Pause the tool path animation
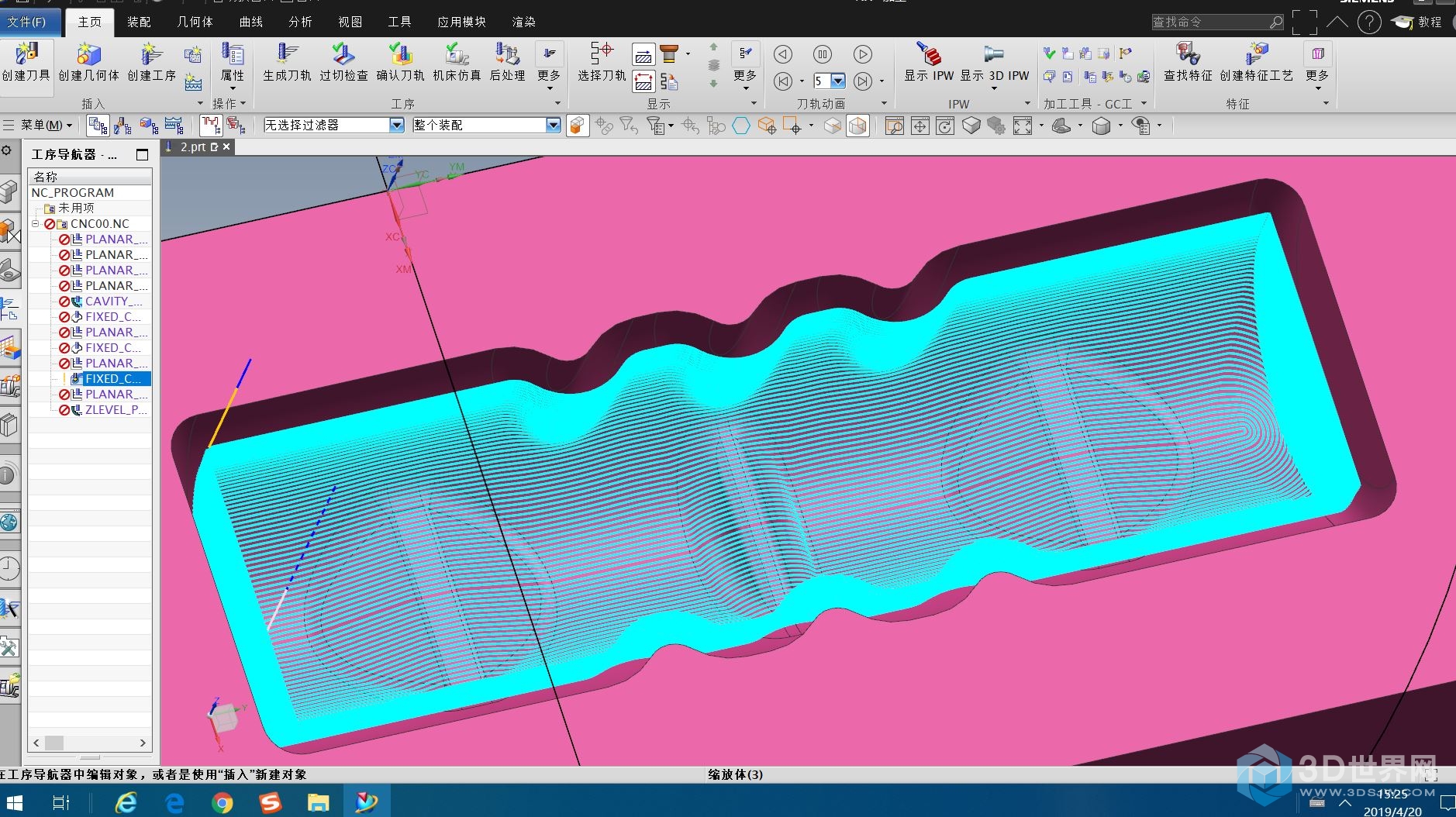This screenshot has height=817, width=1456. point(823,54)
